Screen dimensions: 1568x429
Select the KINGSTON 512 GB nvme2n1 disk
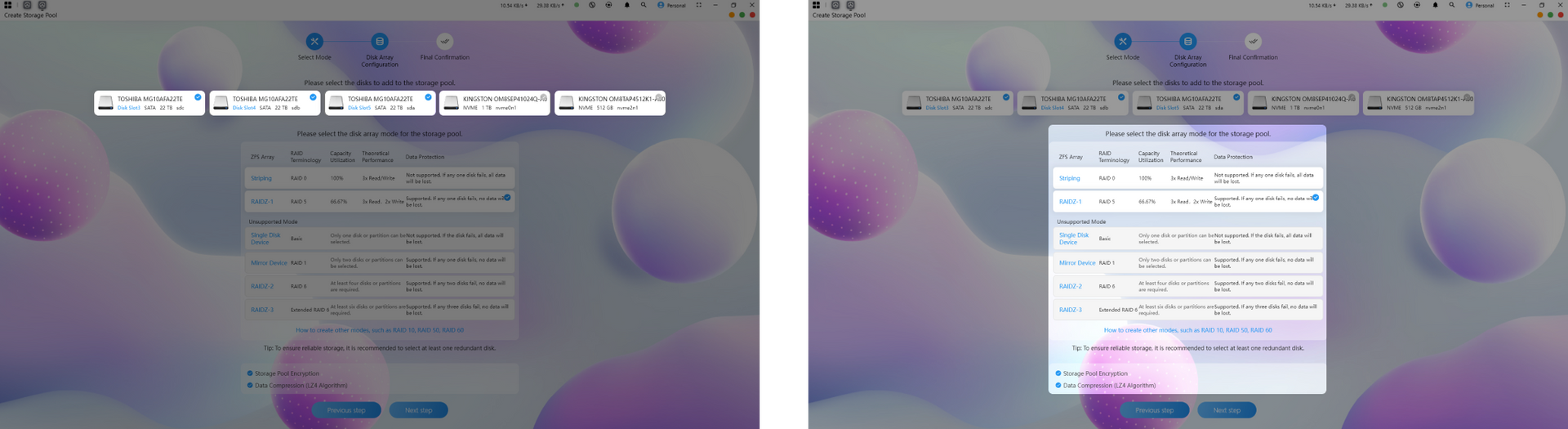click(x=1419, y=103)
